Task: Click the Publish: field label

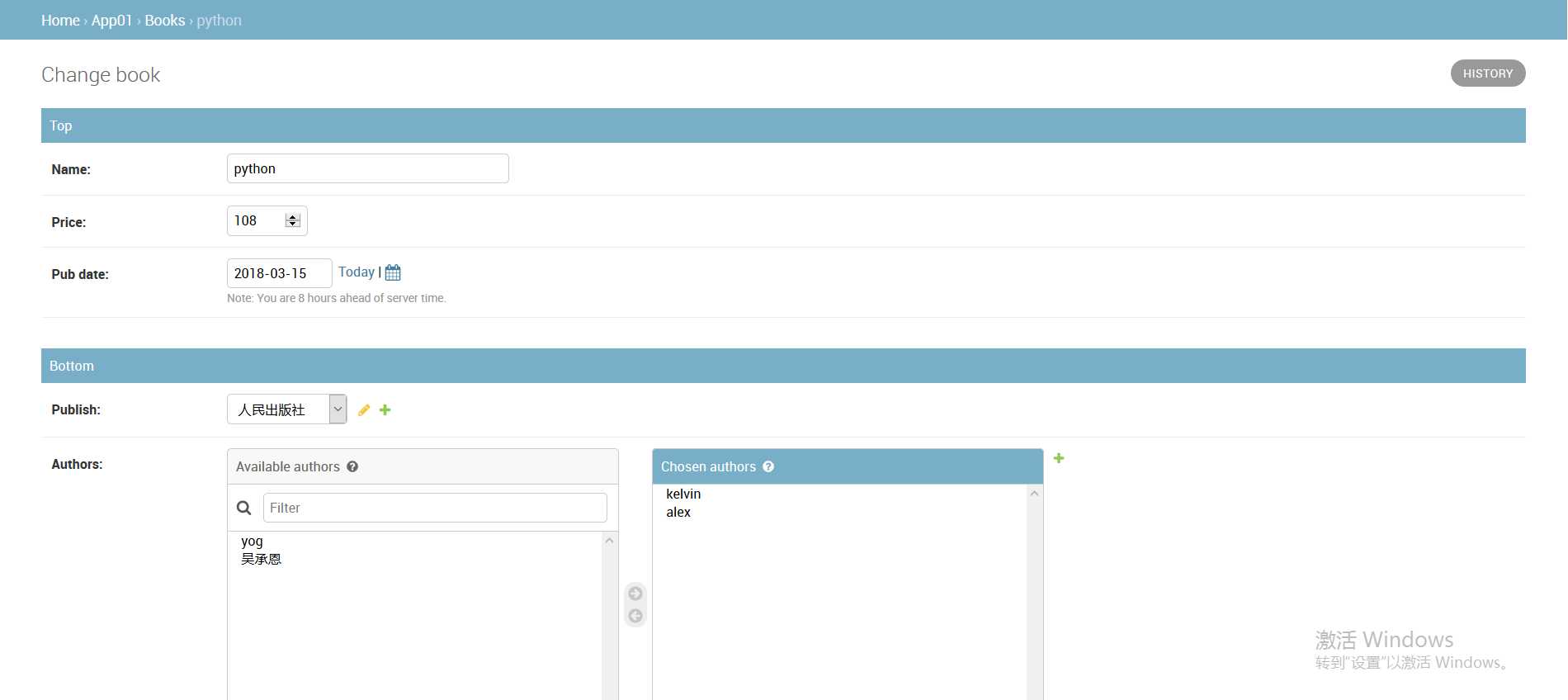Action: click(76, 409)
